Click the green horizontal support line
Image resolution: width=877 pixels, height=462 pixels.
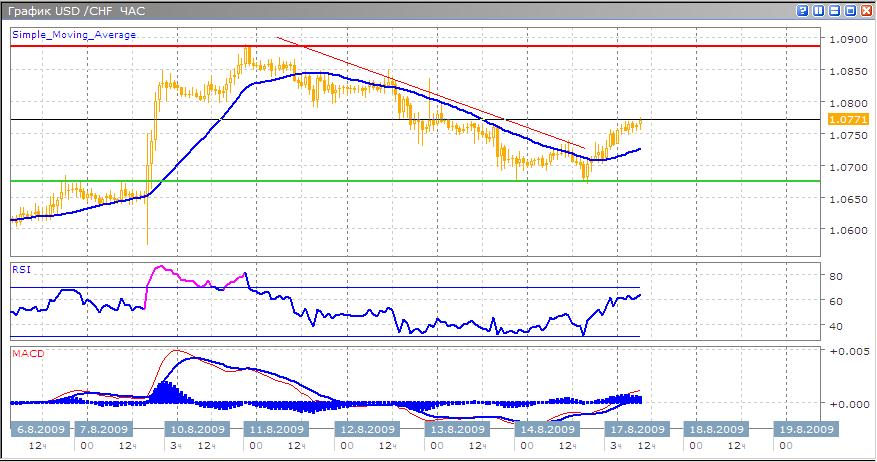pyautogui.click(x=400, y=181)
